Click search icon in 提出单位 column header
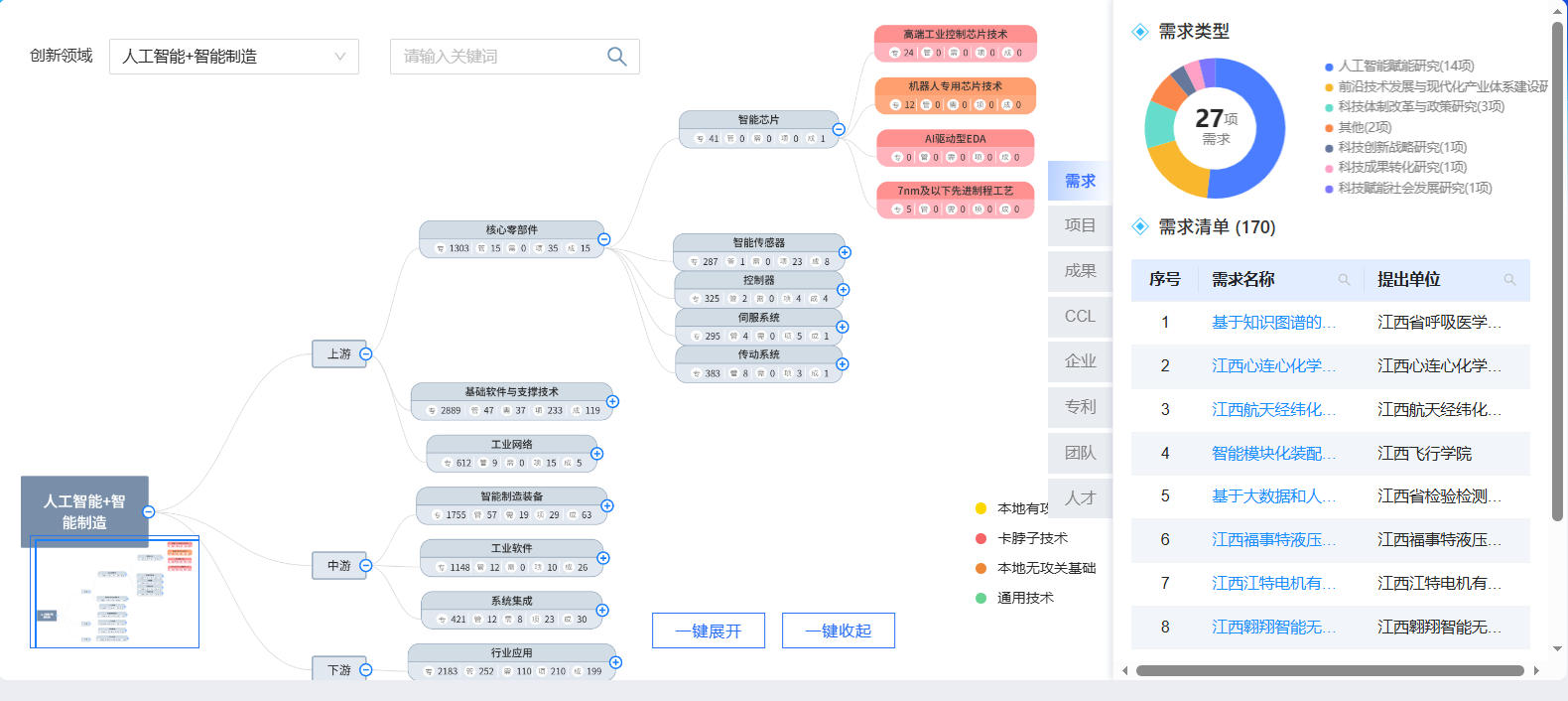Viewport: 1568px width, 701px height. (x=1509, y=280)
